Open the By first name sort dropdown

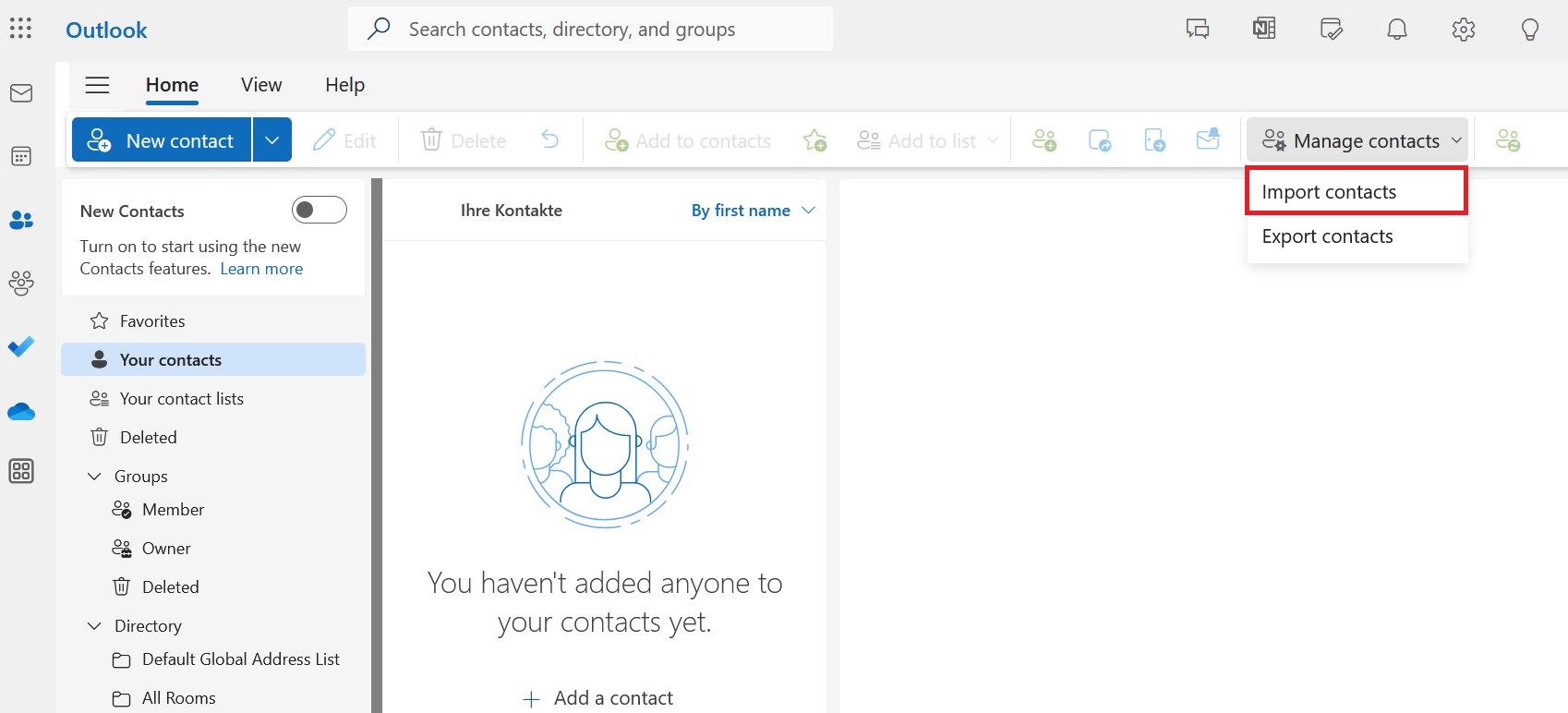753,211
